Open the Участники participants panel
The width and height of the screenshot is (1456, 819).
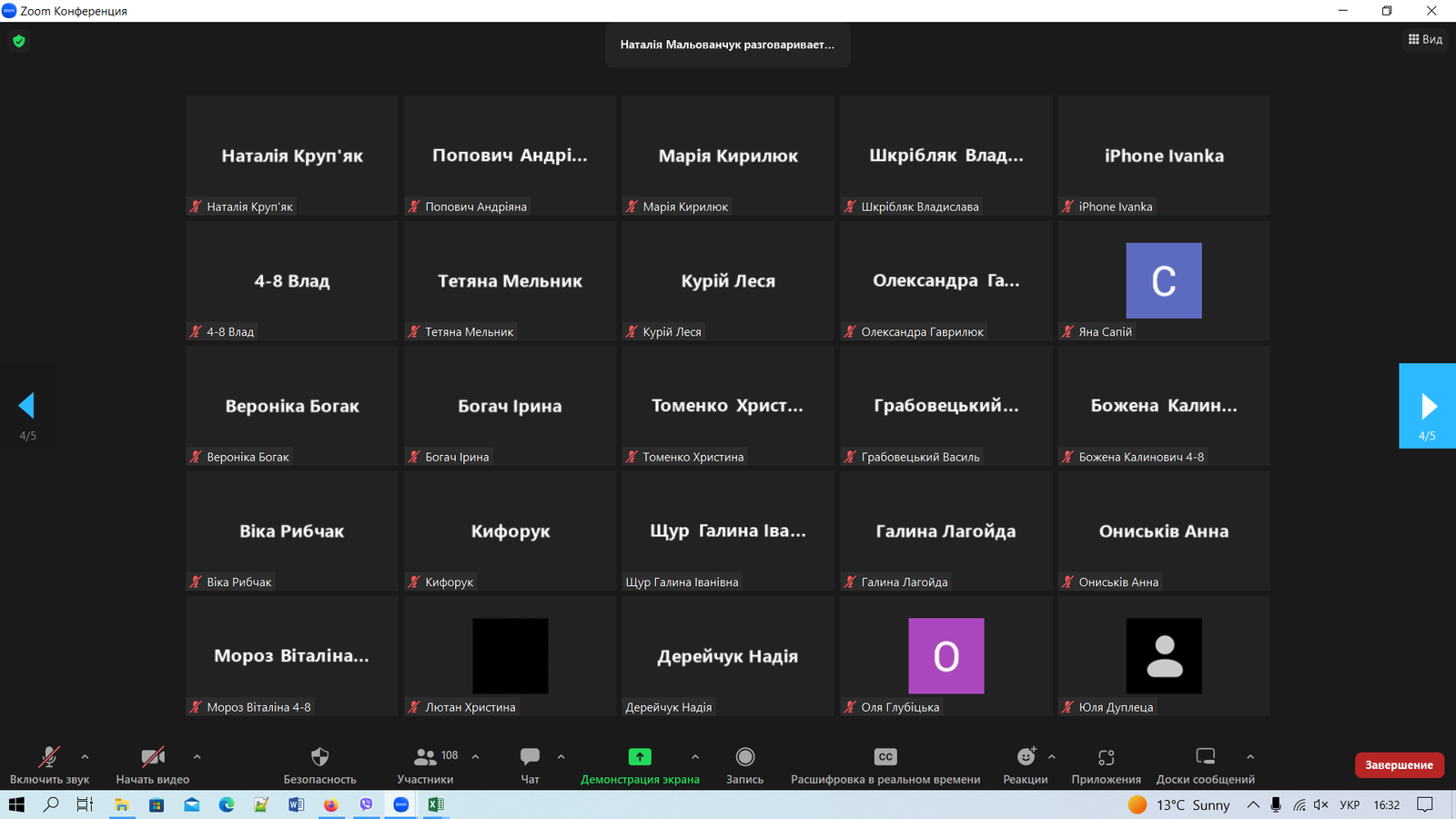point(426,757)
